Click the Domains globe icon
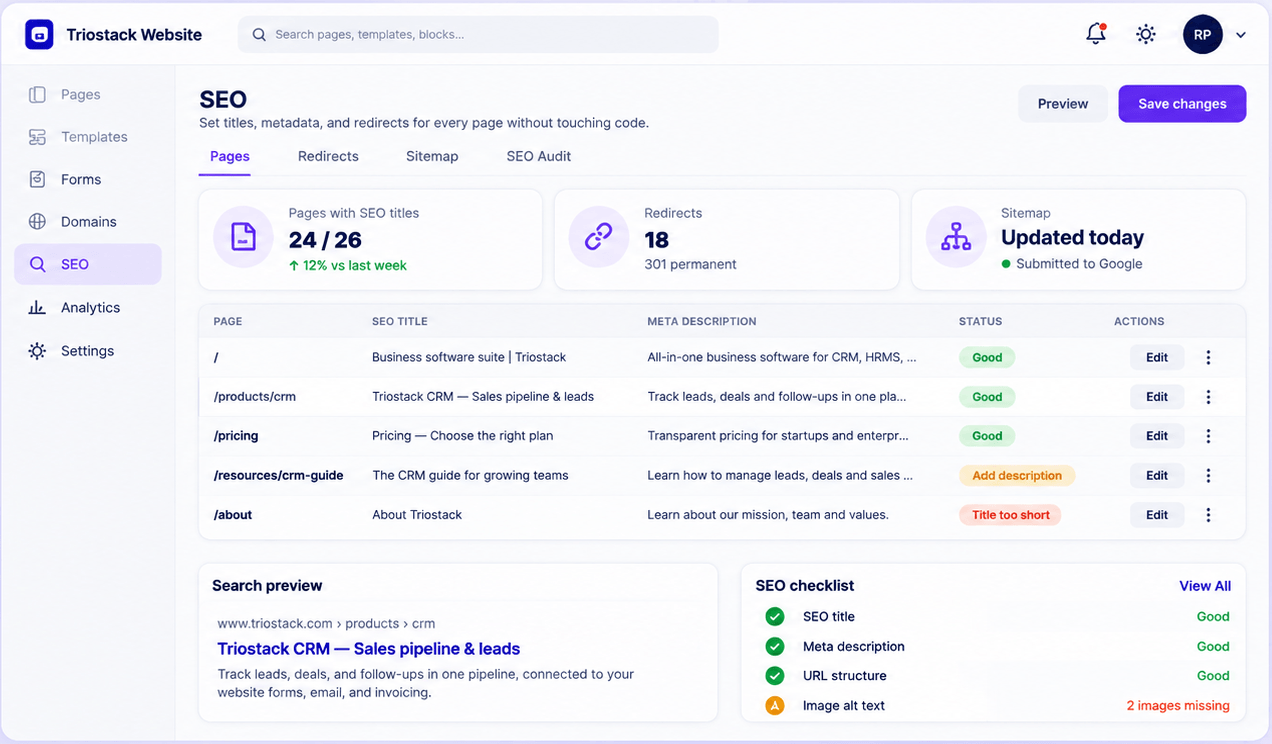This screenshot has height=744, width=1272. [x=37, y=221]
